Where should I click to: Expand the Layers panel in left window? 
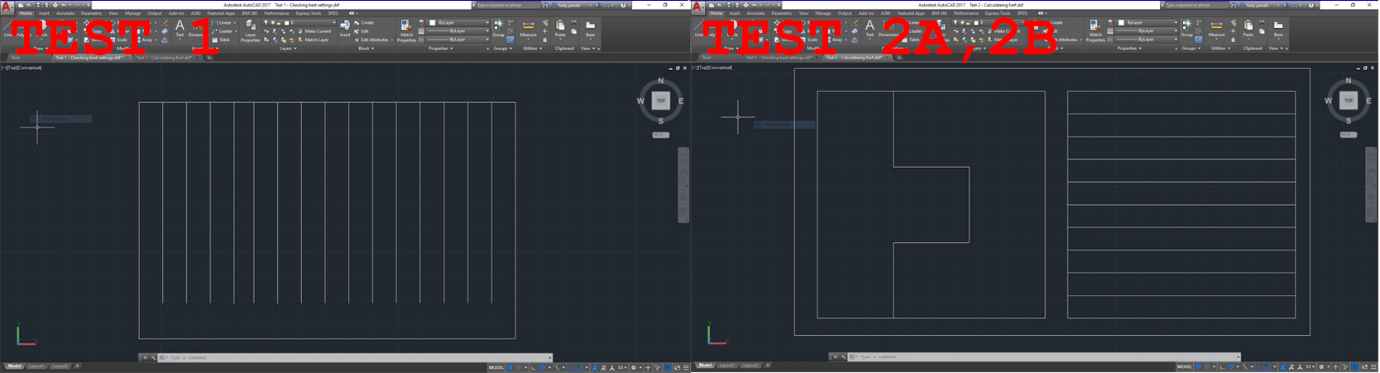[288, 48]
